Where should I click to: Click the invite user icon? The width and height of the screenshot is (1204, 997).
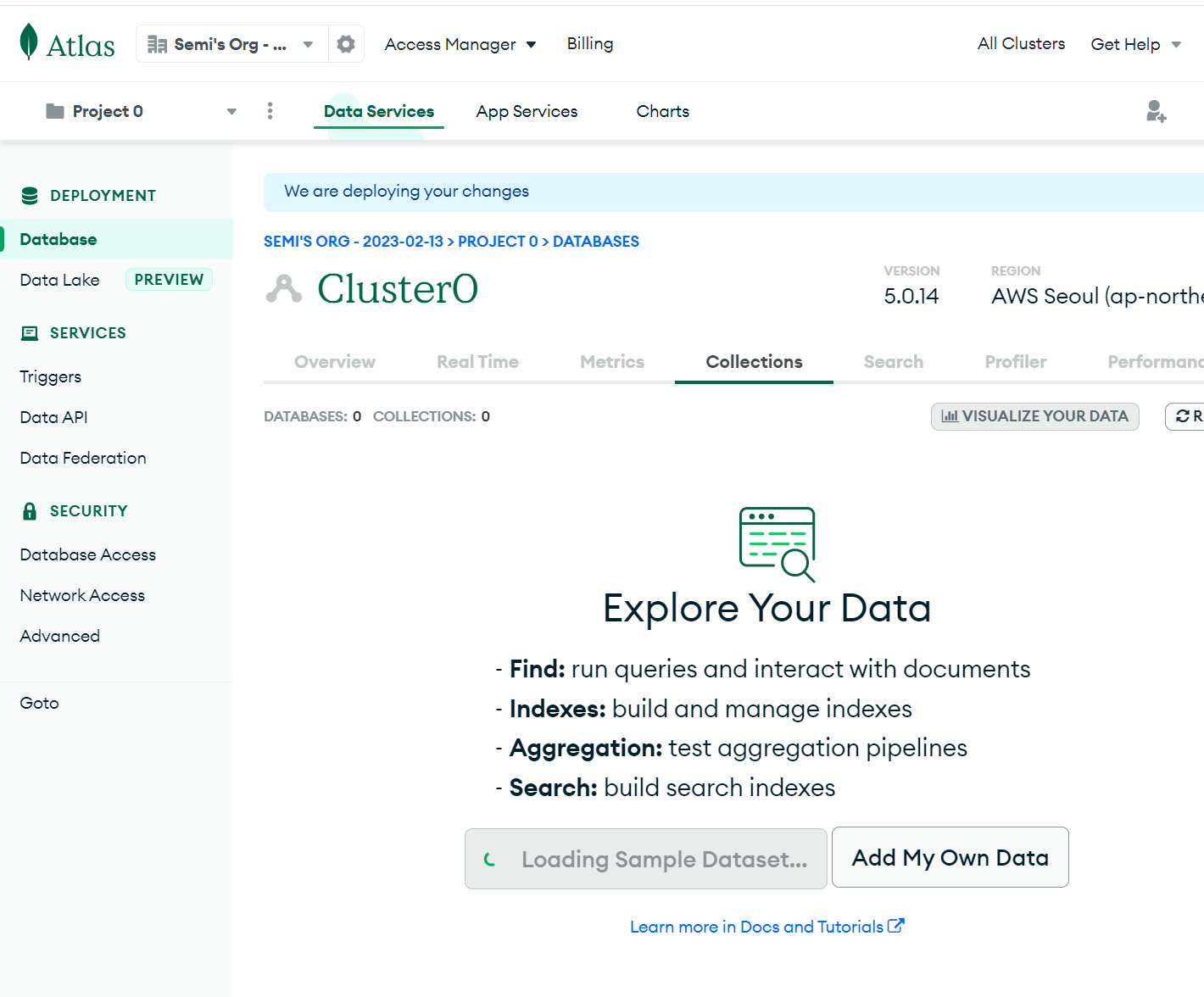click(1156, 111)
